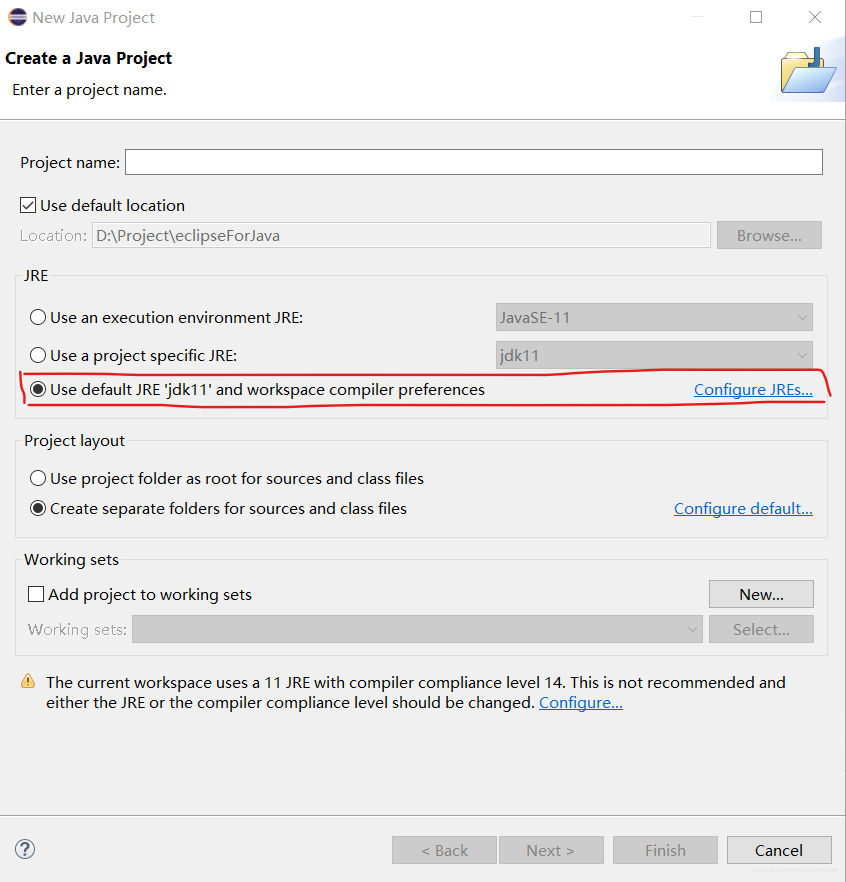Enable 'Add project to working sets'
The height and width of the screenshot is (882, 846).
(35, 593)
